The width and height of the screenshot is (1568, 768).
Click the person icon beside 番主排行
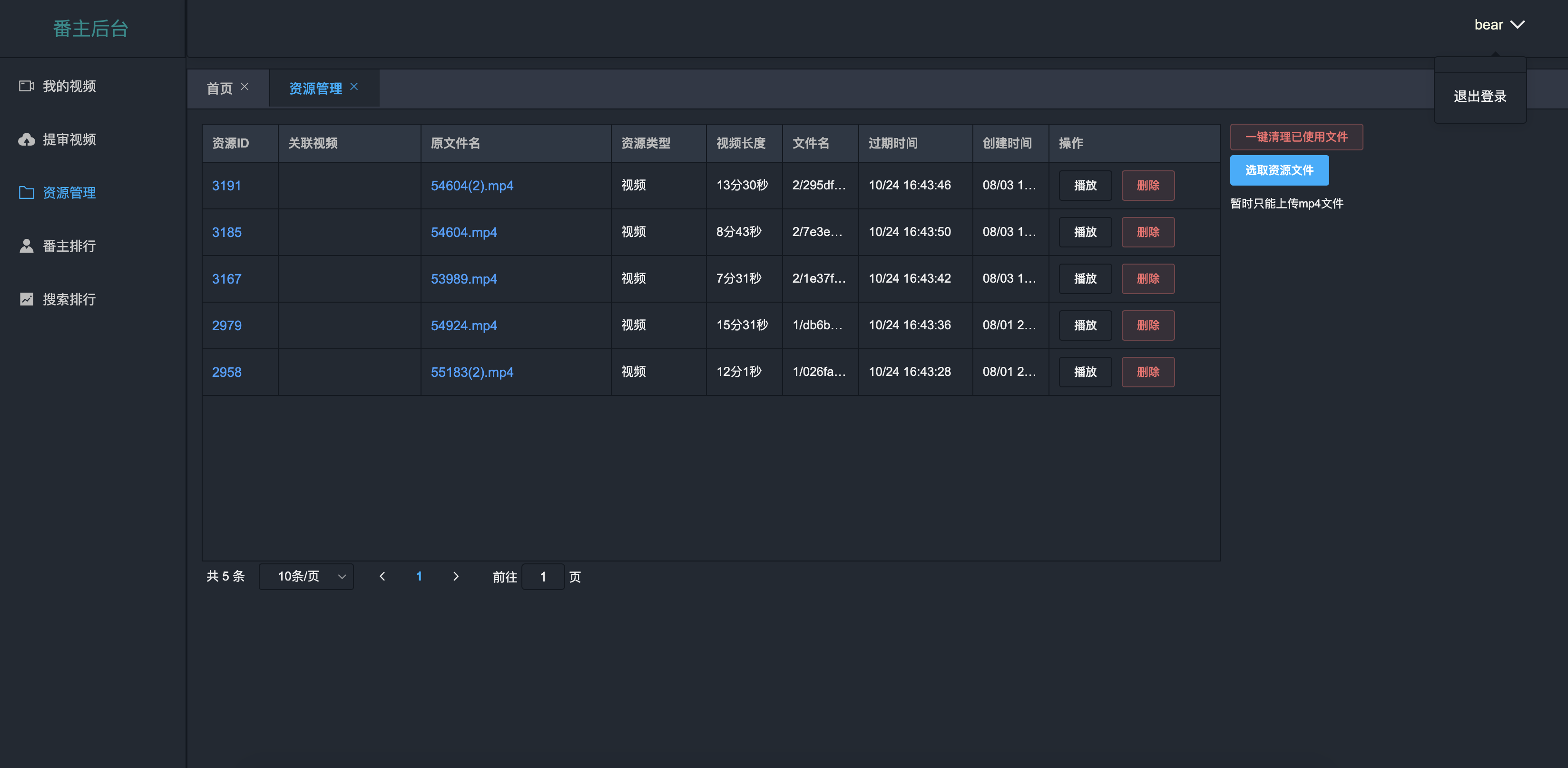(26, 246)
